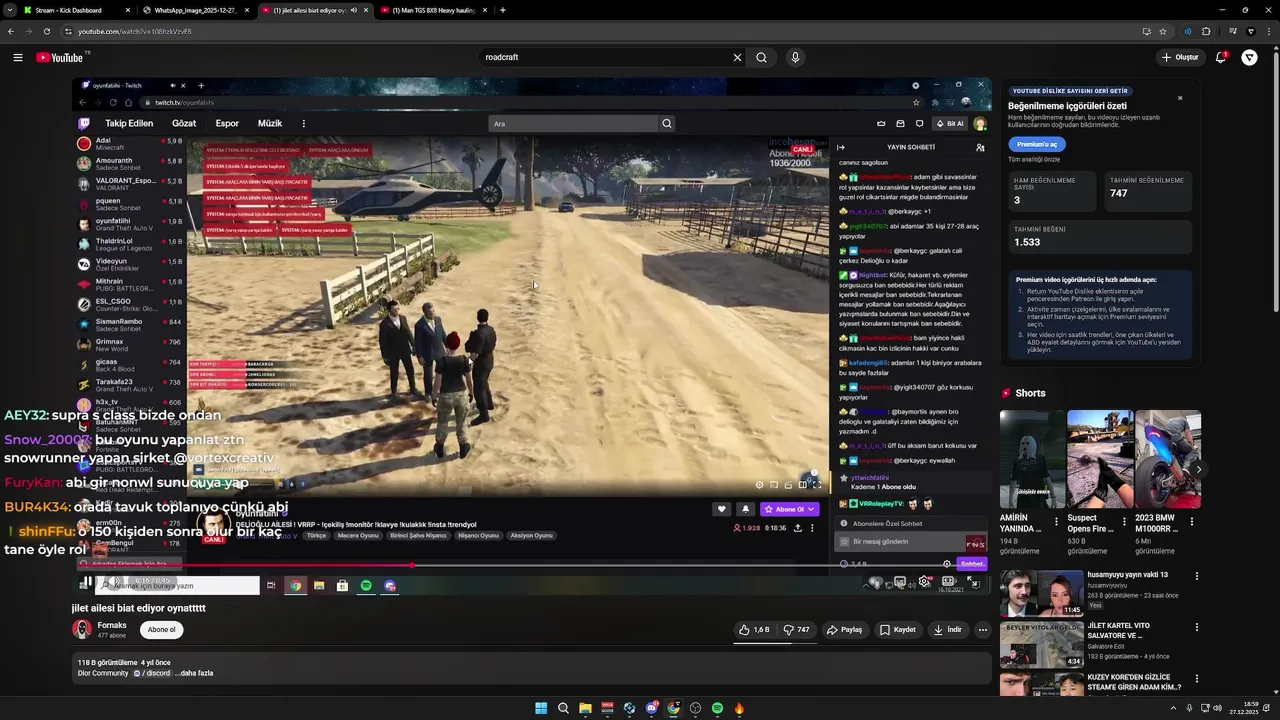
Task: Toggle theater mode in the player
Action: pos(948,582)
